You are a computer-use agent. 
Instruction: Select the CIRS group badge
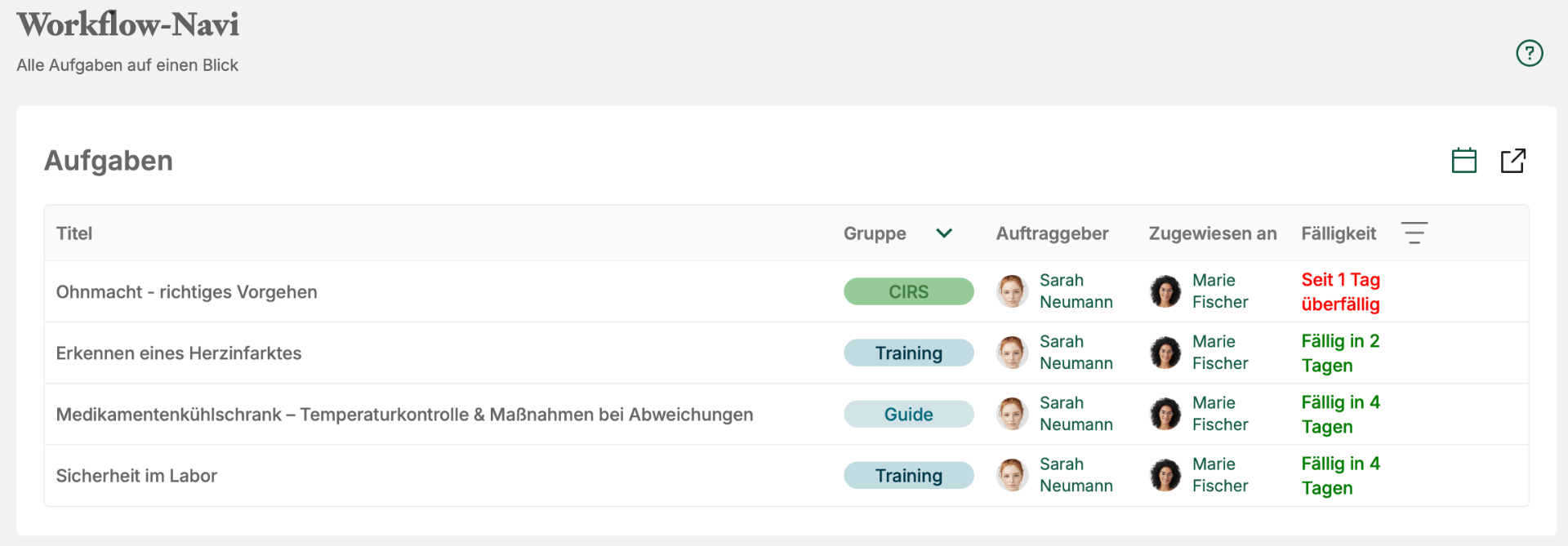pos(908,291)
